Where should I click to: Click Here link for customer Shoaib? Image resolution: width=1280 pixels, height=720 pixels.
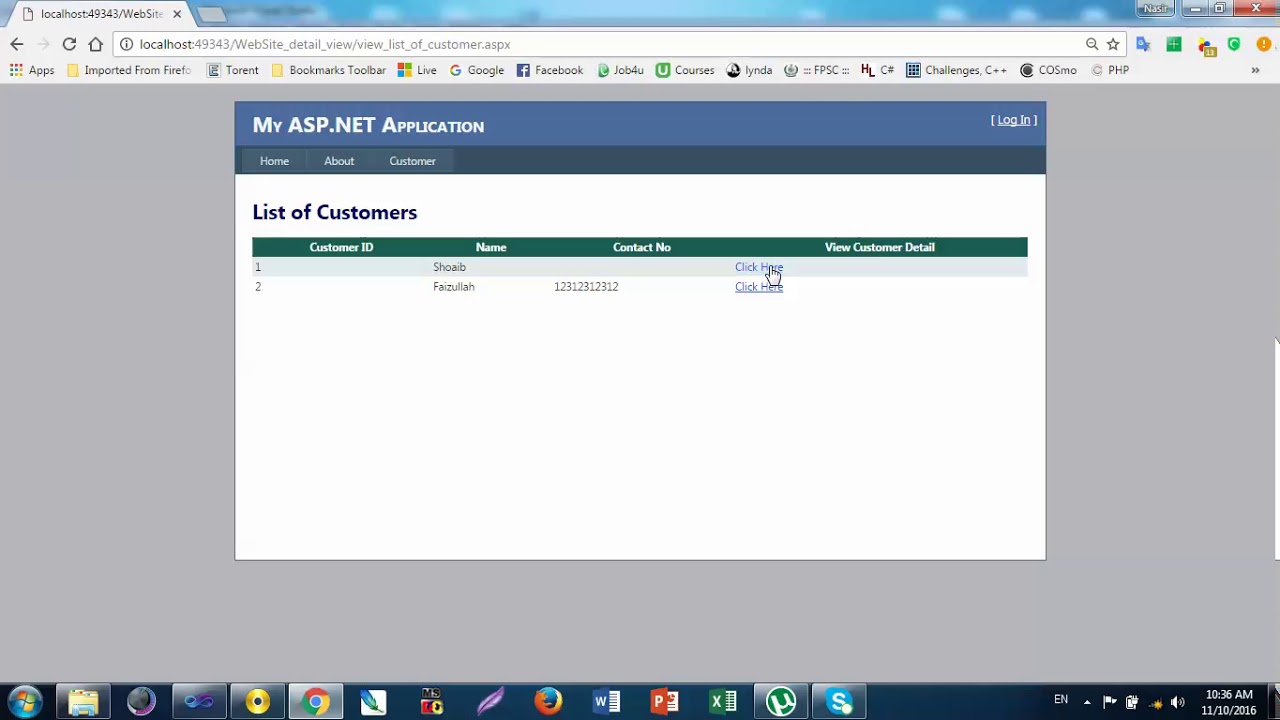(x=759, y=267)
